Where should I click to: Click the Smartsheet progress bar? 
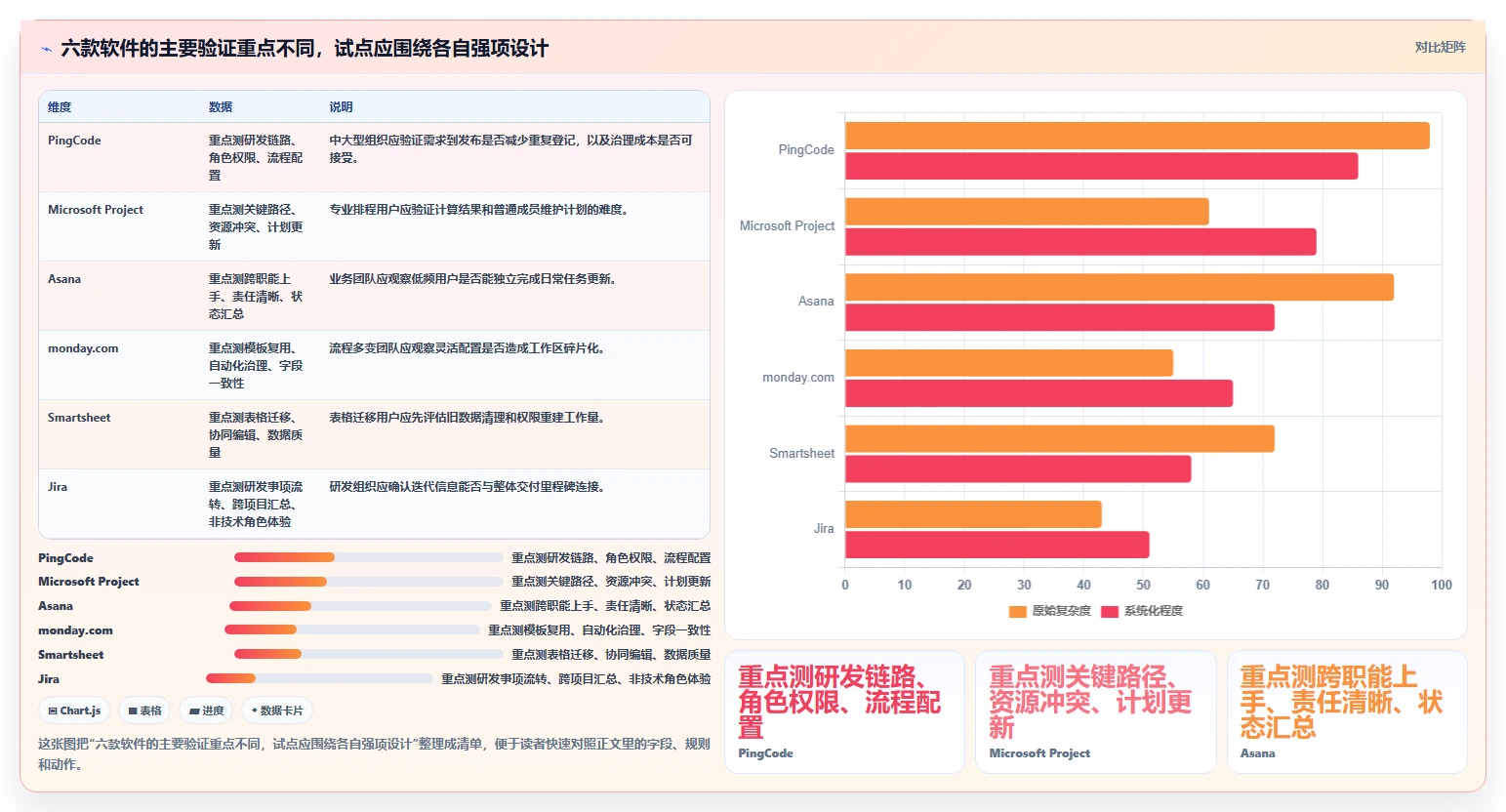point(369,654)
